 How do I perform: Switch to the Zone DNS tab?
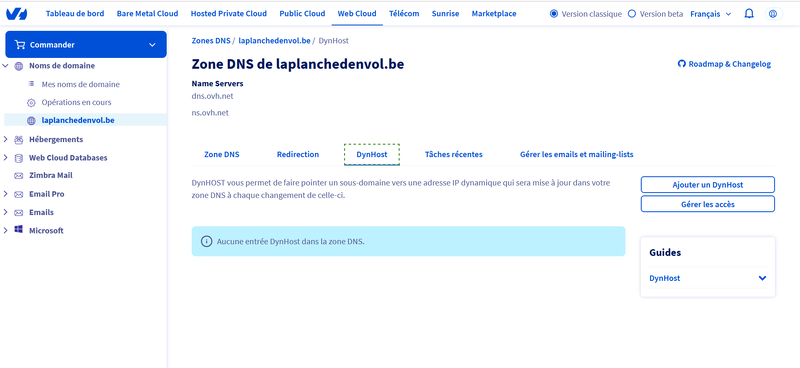point(221,154)
